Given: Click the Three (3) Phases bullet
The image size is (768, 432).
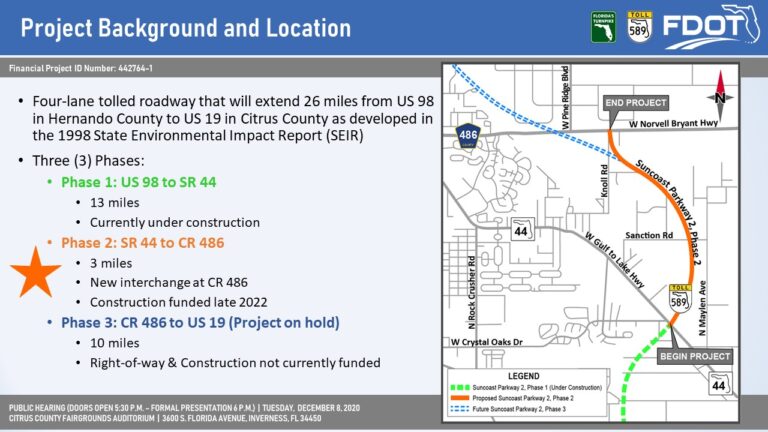Looking at the screenshot, I should point(88,161).
